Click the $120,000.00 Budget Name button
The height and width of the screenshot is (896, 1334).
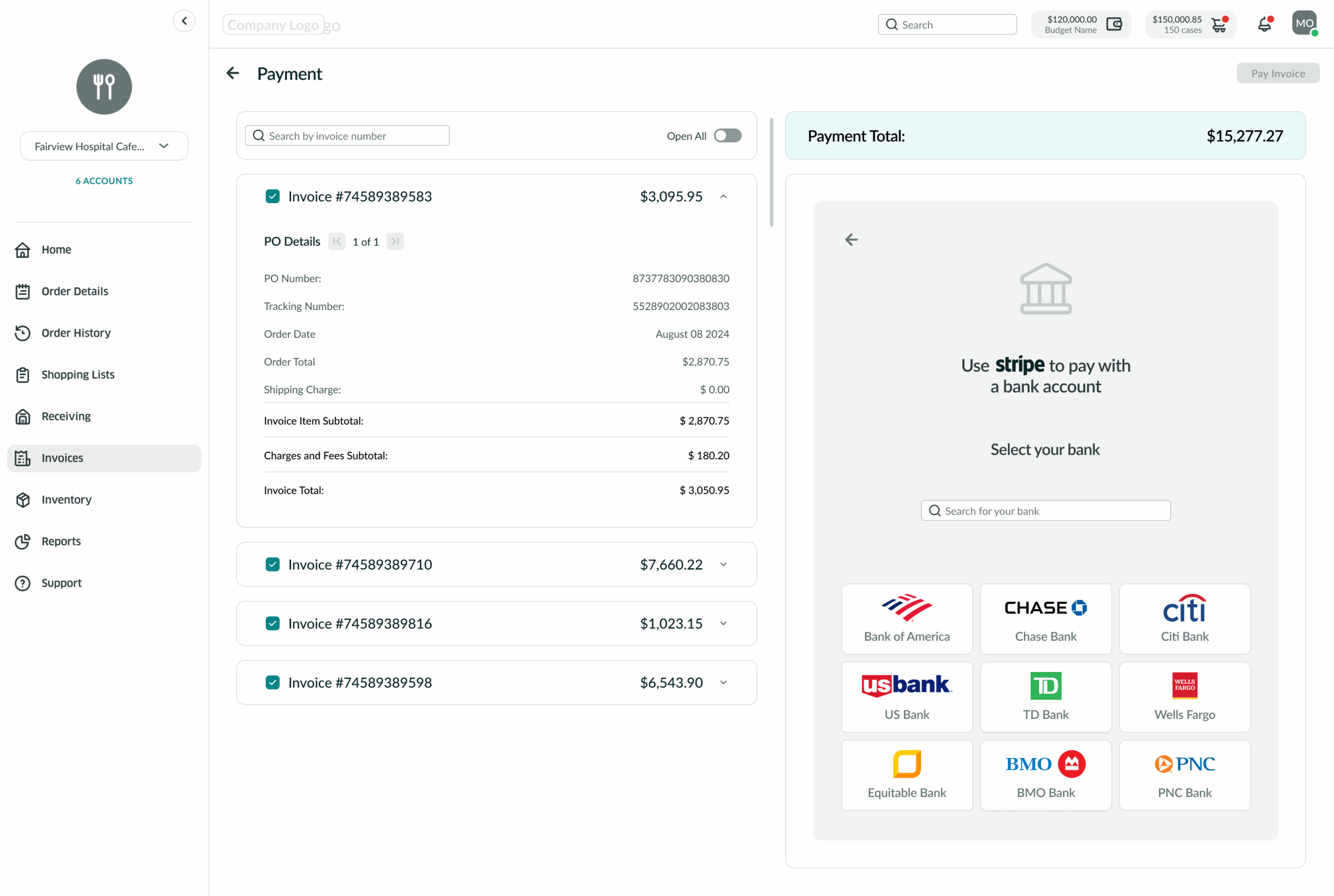click(x=1081, y=24)
